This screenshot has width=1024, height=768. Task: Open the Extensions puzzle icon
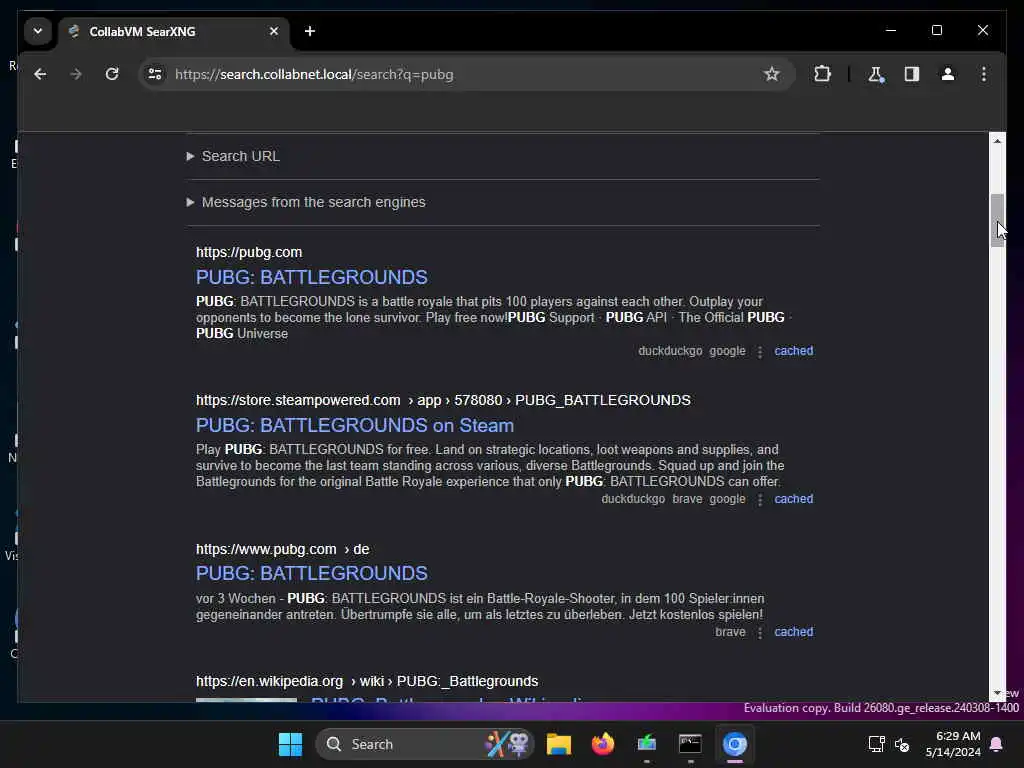pyautogui.click(x=822, y=74)
